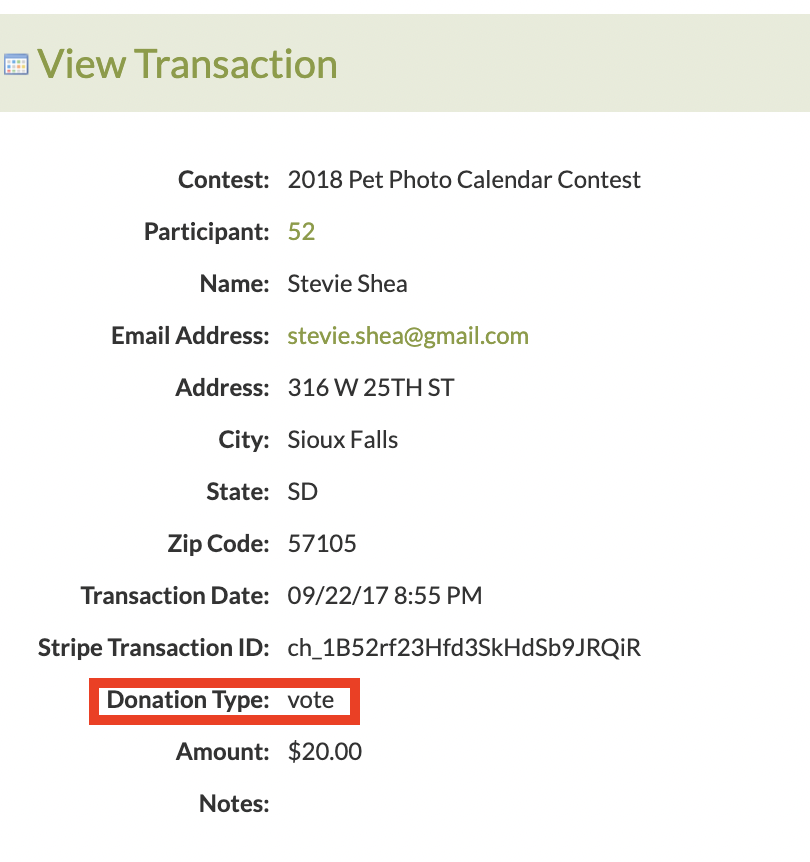Click the transaction date 09/22/17 8:55 PM
Viewport: 810px width, 862px height.
click(x=385, y=595)
